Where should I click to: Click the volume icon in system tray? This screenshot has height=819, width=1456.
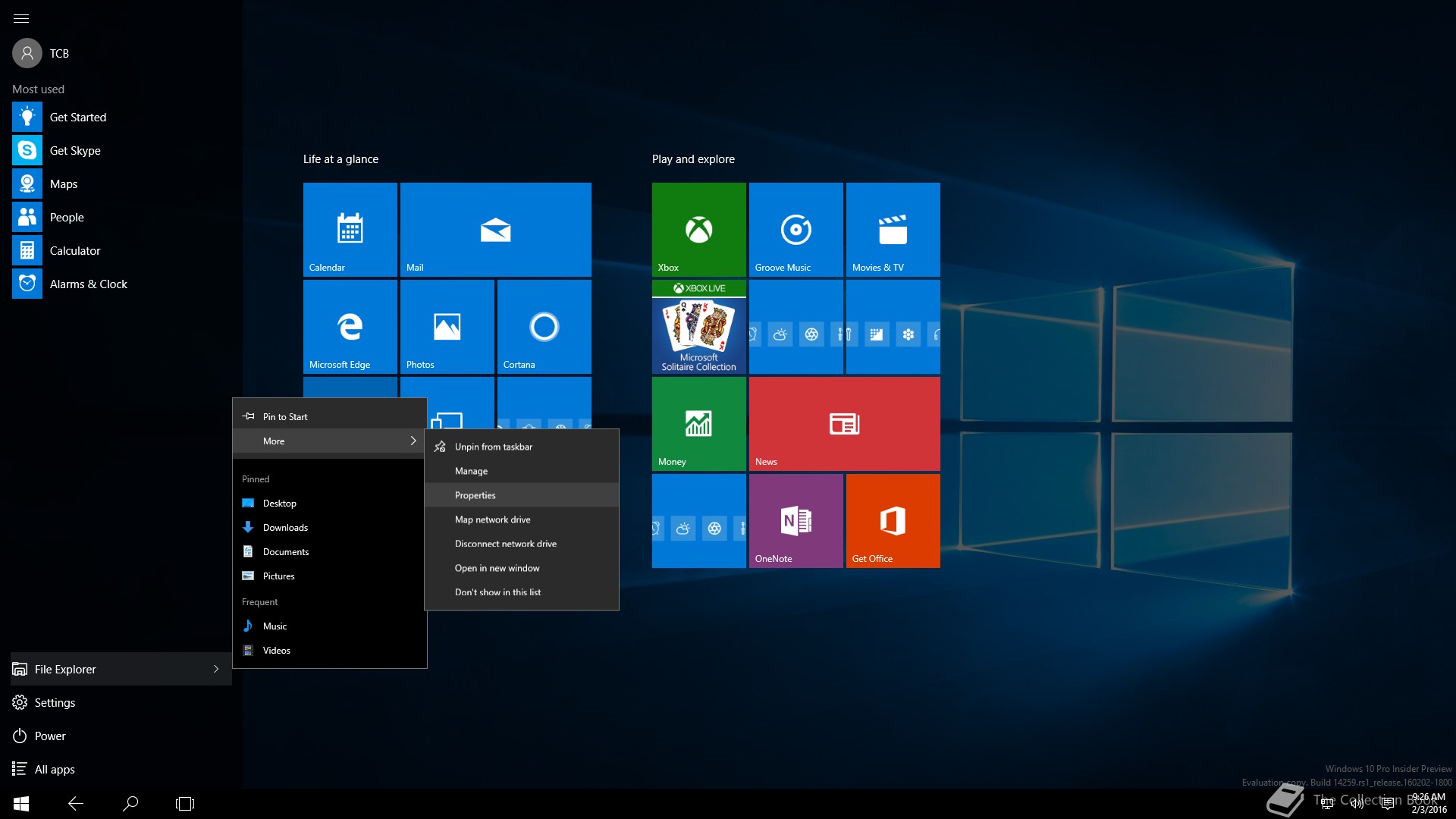coord(1357,804)
